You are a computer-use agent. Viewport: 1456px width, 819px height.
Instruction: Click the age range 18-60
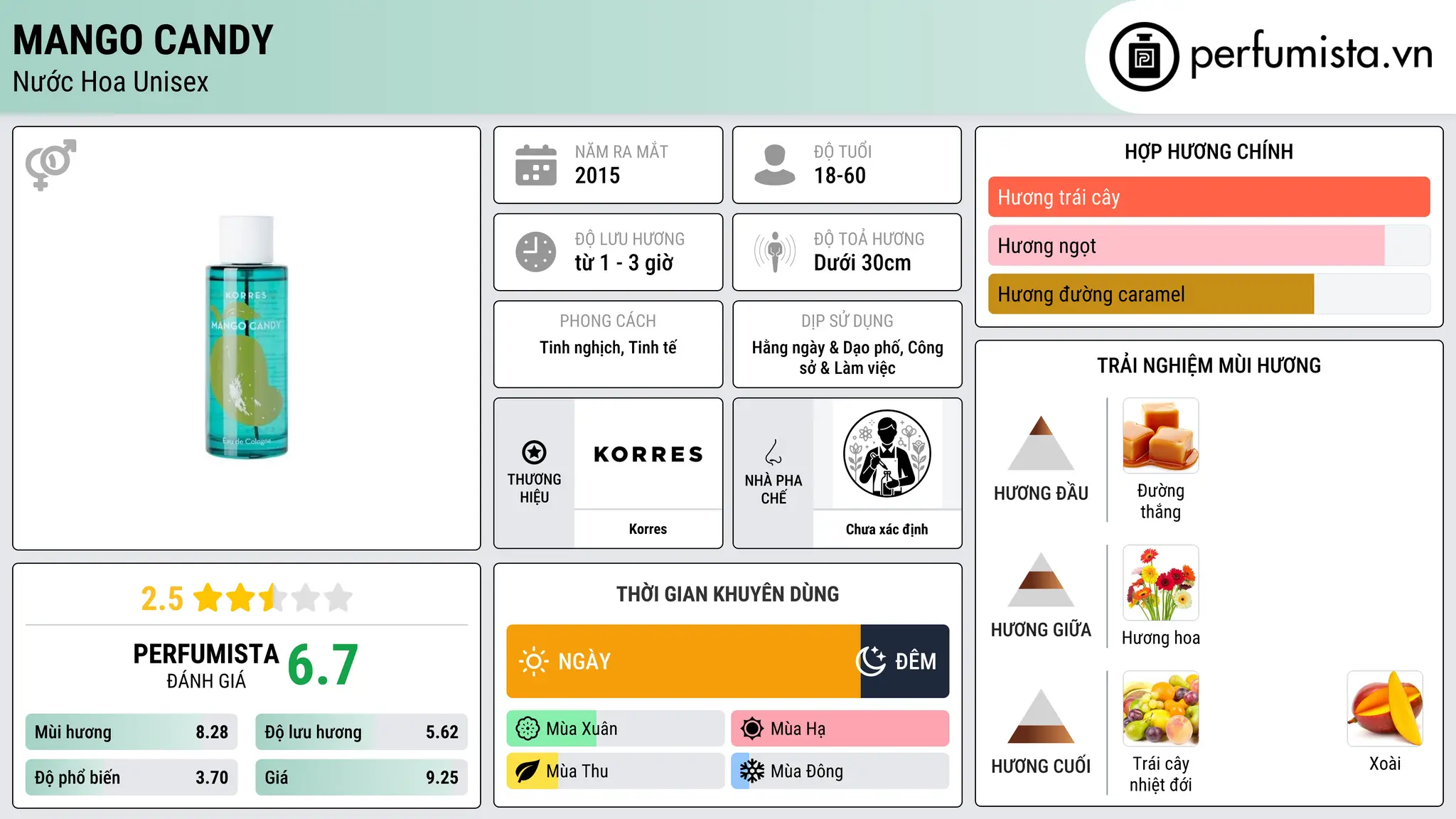[840, 176]
